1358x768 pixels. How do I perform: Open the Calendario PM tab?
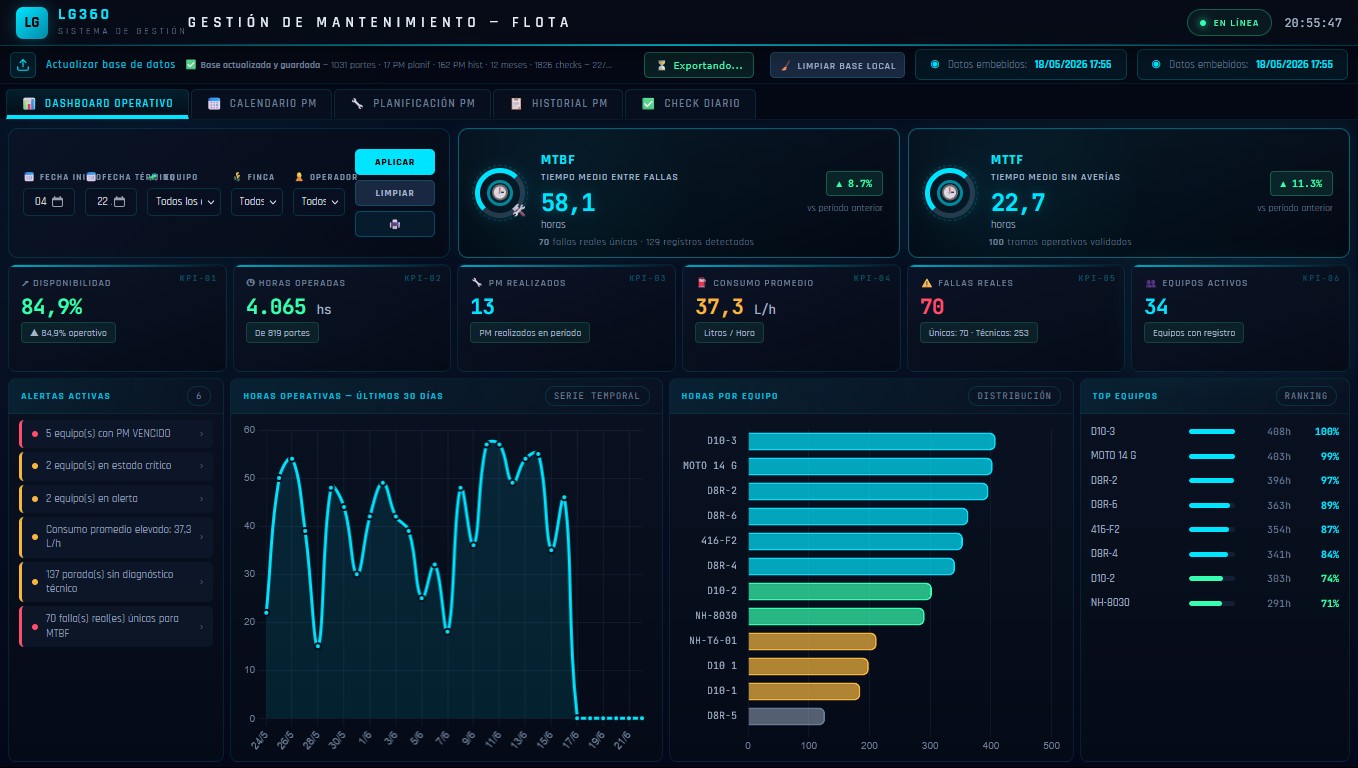(262, 104)
